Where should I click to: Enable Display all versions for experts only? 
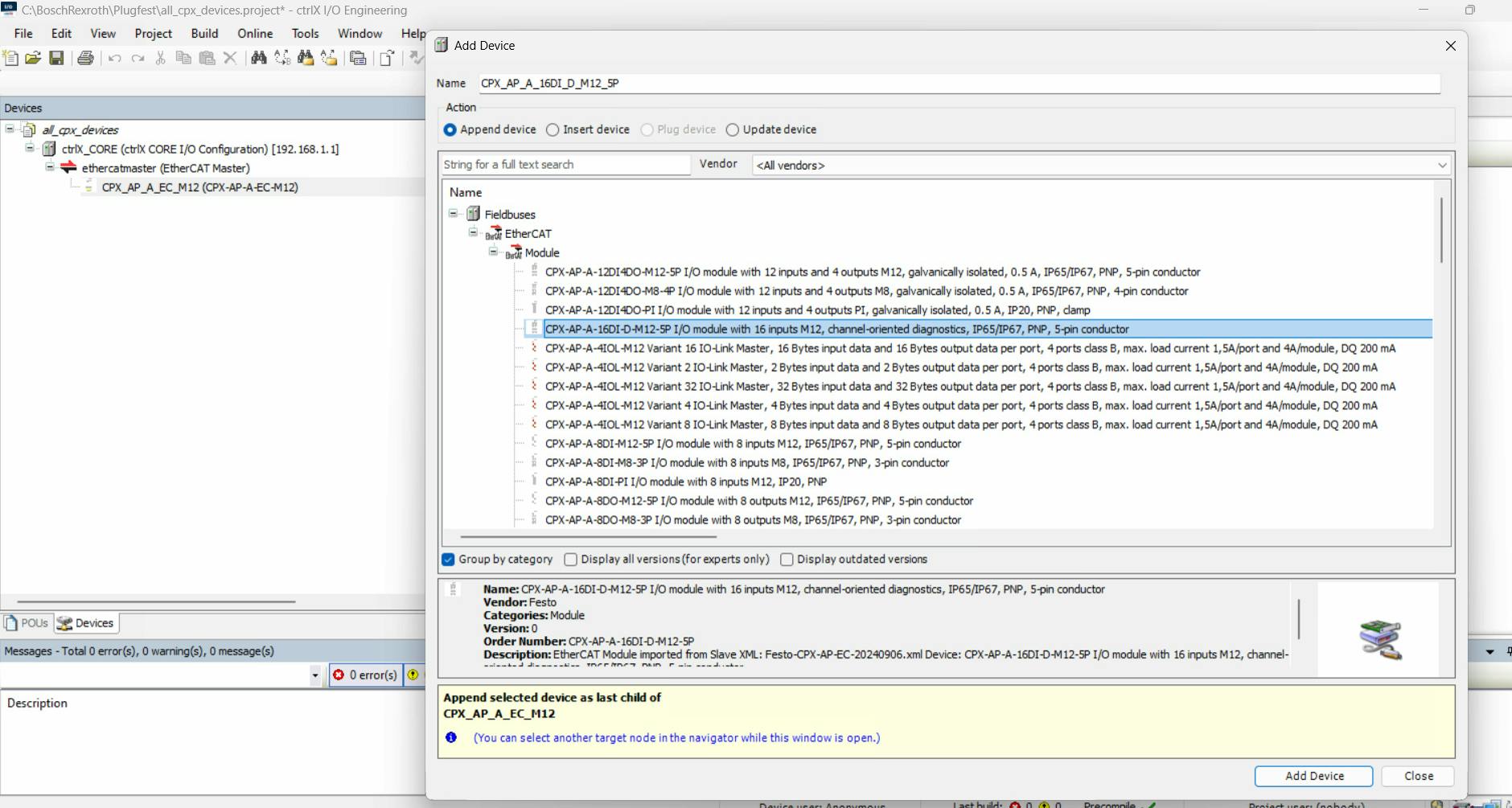click(x=570, y=560)
